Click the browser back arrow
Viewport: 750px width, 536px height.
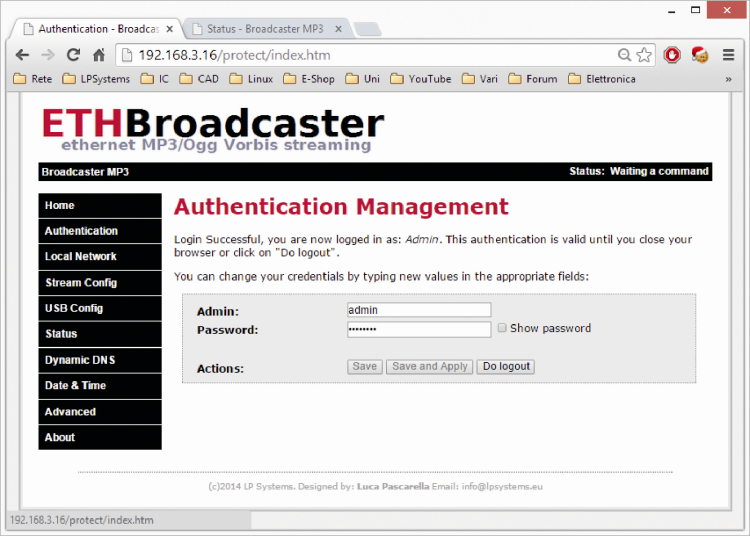(21, 55)
